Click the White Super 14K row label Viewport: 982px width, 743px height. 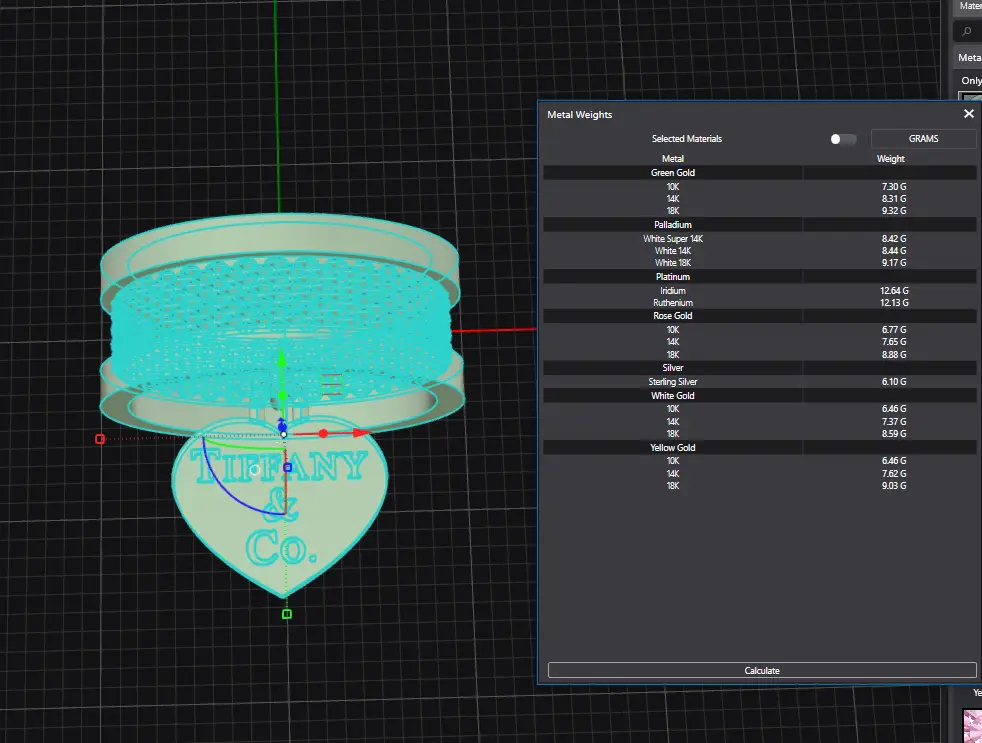point(673,239)
